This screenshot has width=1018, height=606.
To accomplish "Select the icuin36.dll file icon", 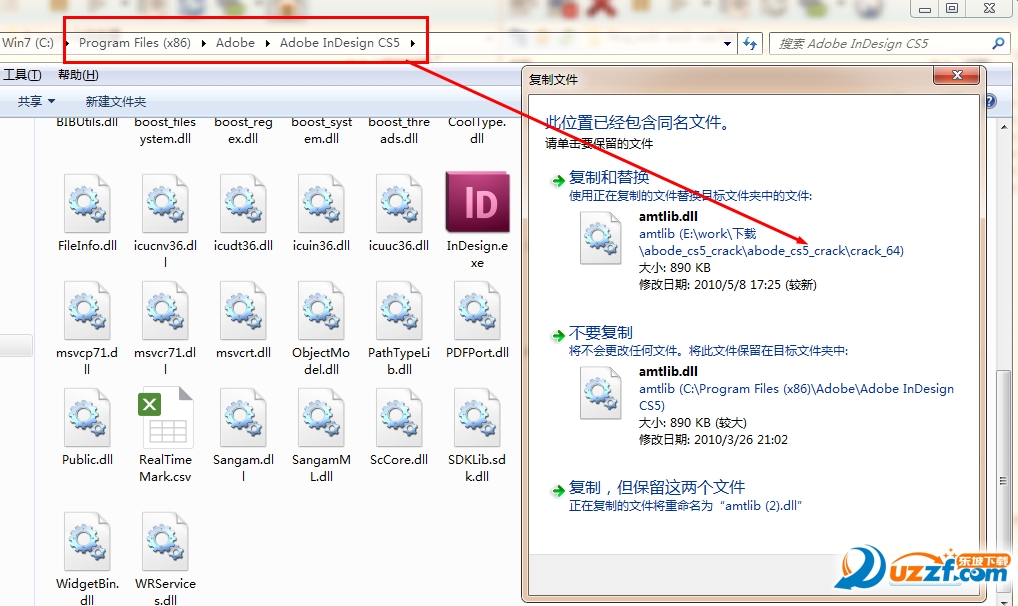I will click(321, 203).
